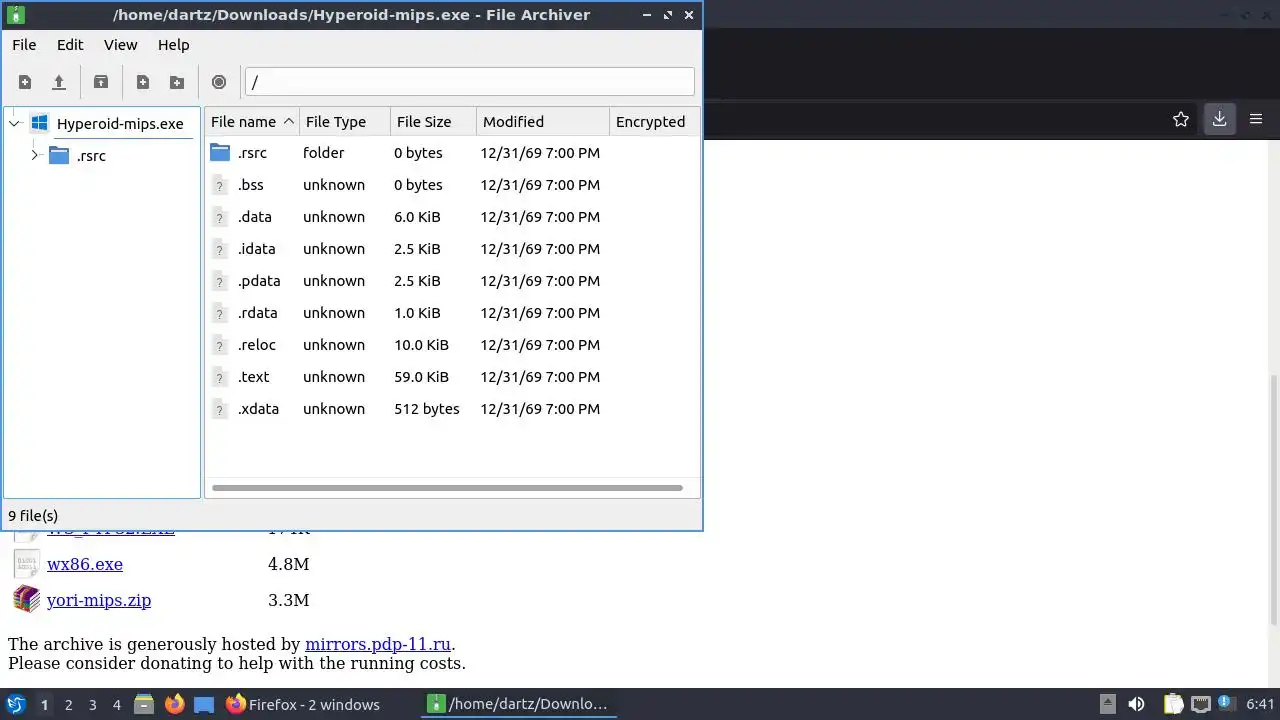
Task: Click the clipboard tray icon
Action: (x=1172, y=704)
